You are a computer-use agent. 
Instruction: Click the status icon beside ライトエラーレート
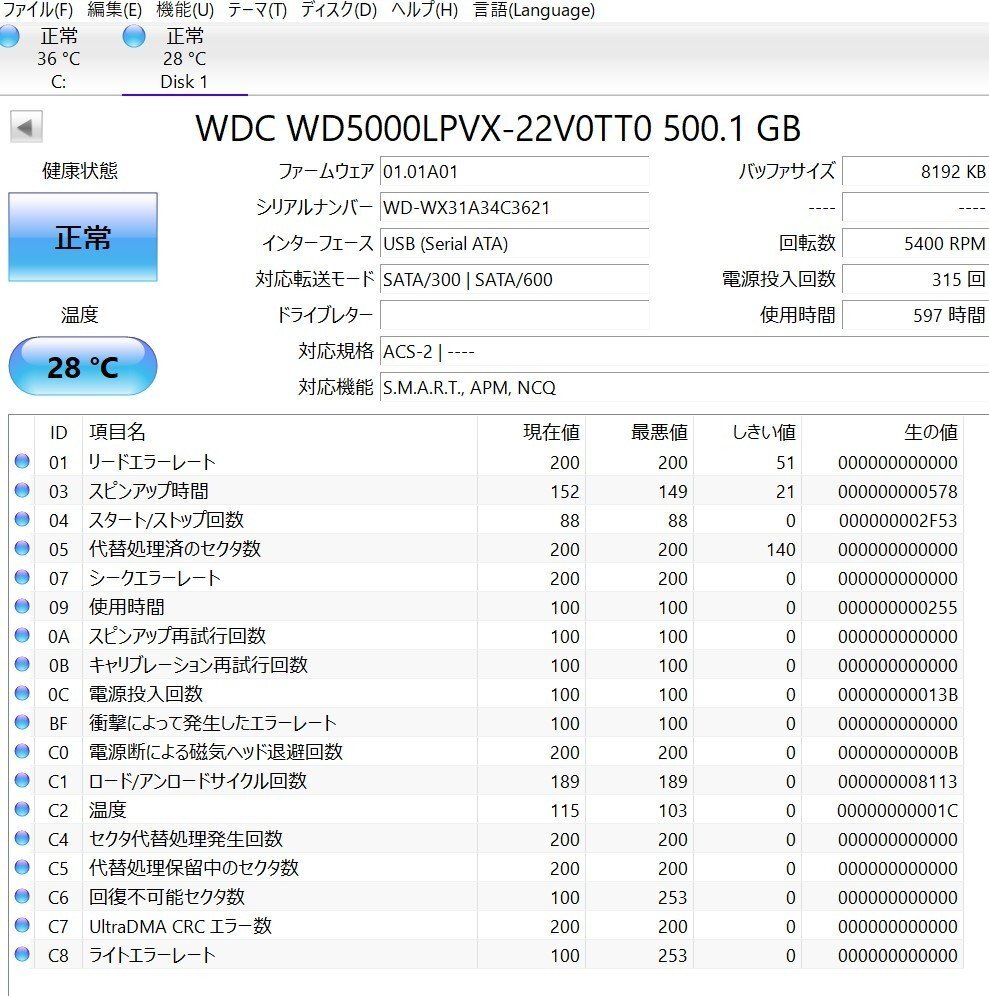(x=22, y=954)
